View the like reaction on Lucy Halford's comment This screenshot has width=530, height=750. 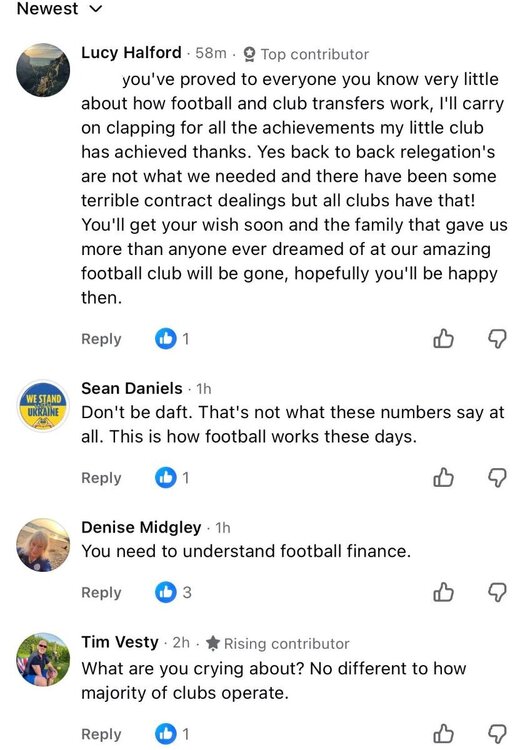point(172,339)
